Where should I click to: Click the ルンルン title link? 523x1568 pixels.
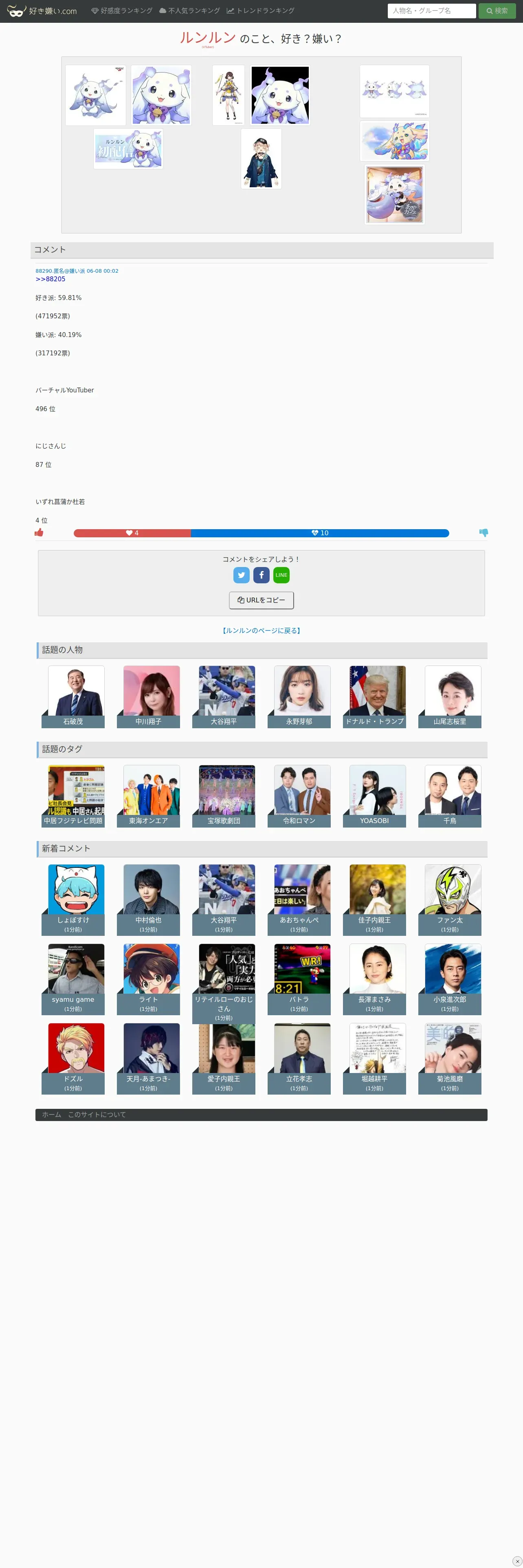click(x=208, y=38)
